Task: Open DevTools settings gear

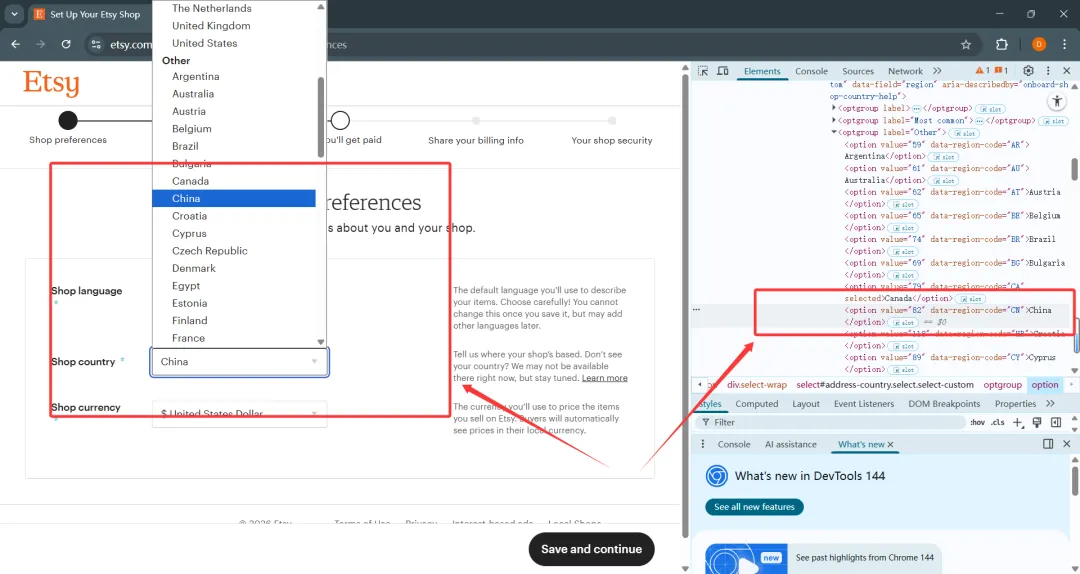Action: [x=1028, y=70]
